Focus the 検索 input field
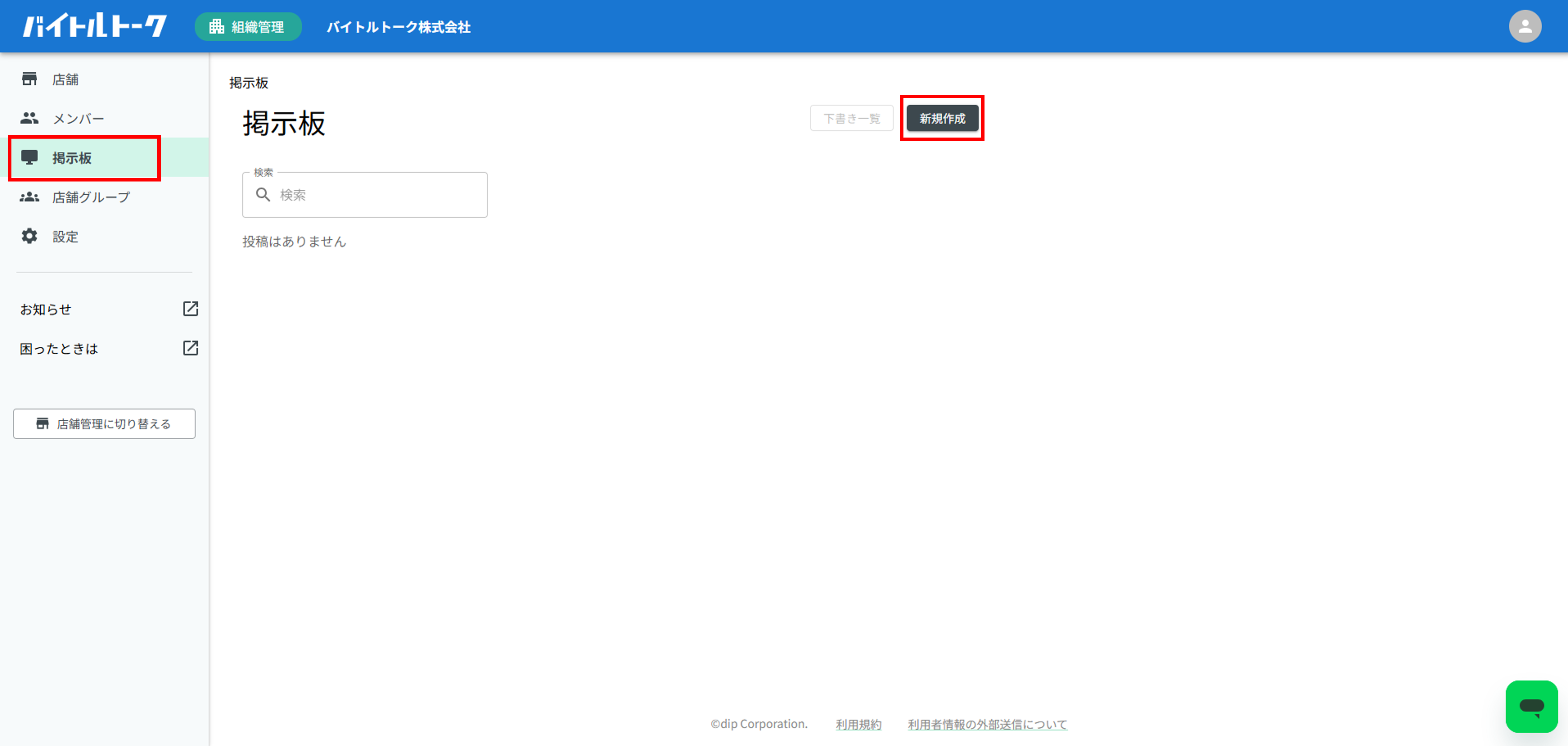The image size is (1568, 746). (365, 195)
